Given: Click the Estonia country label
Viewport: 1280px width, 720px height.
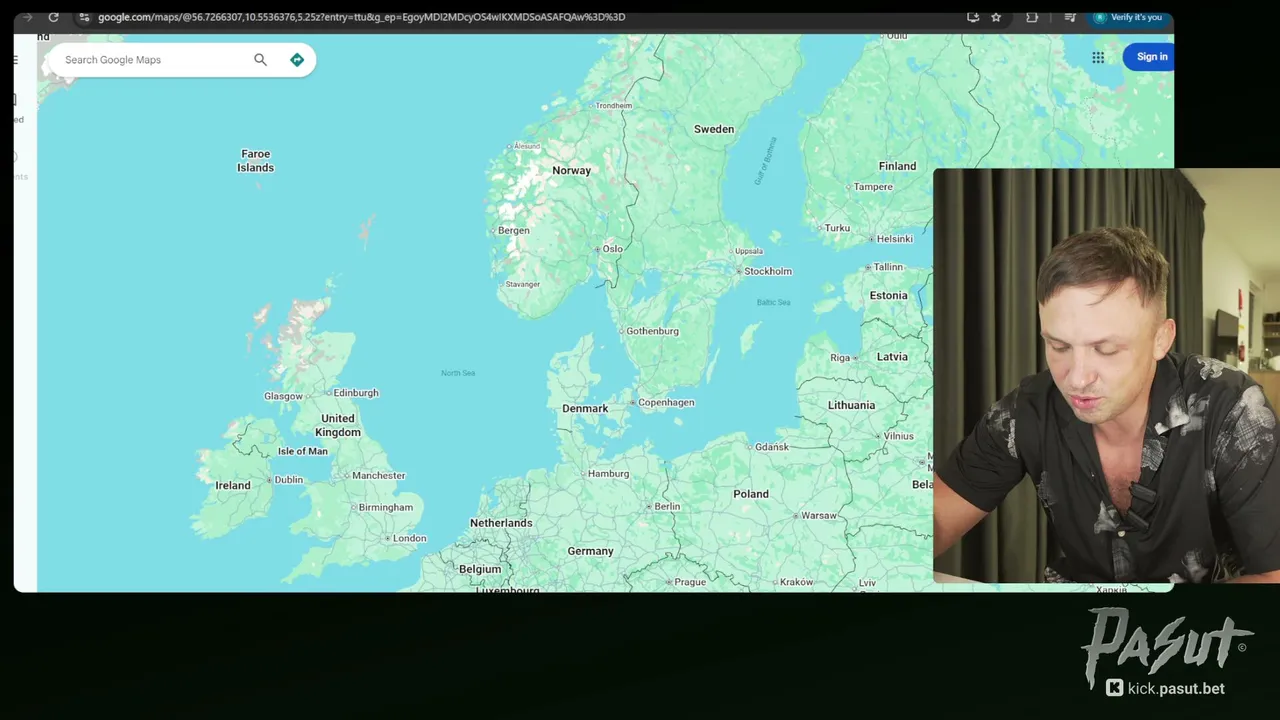Looking at the screenshot, I should point(888,296).
